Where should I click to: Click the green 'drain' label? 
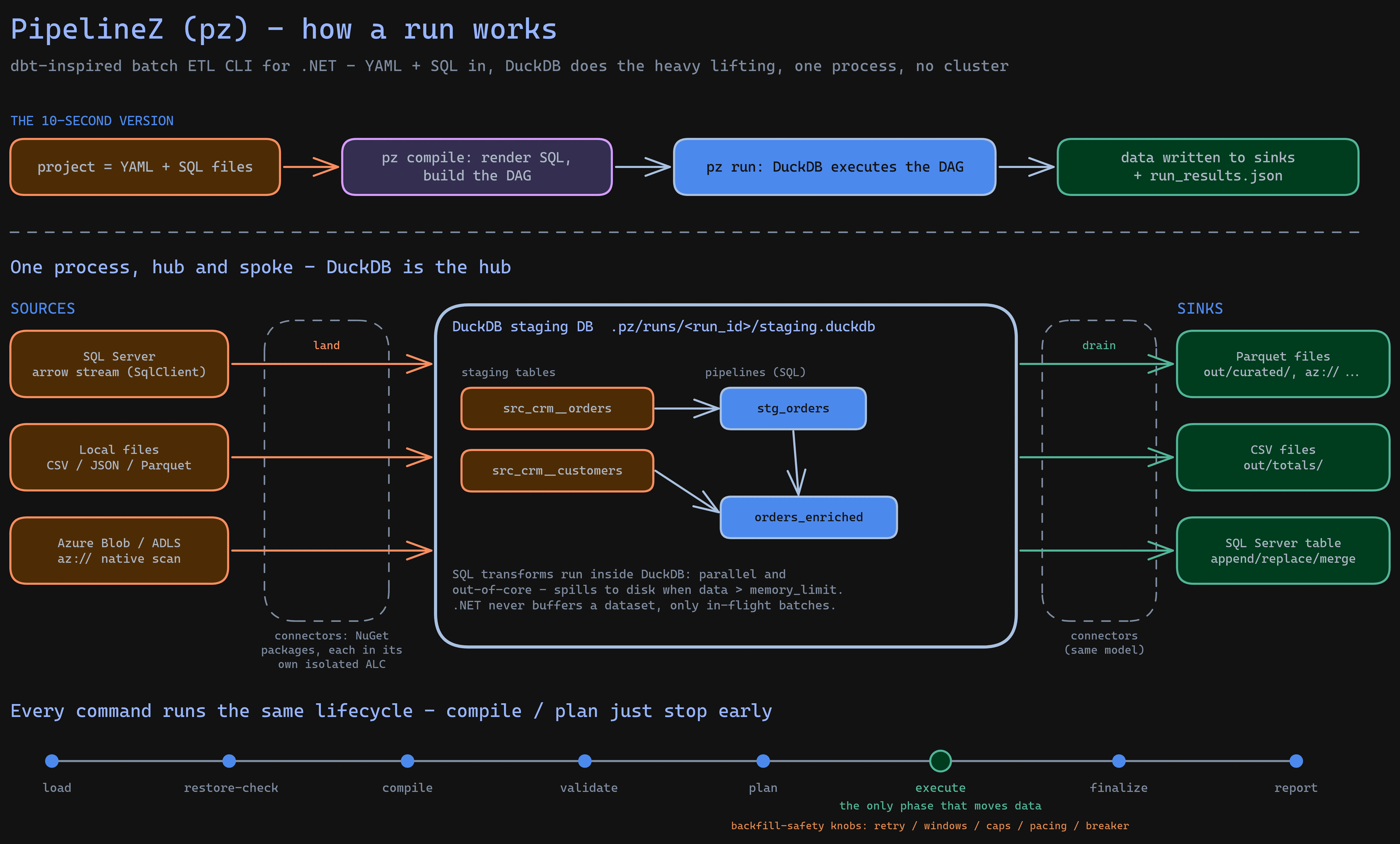[x=1099, y=345]
